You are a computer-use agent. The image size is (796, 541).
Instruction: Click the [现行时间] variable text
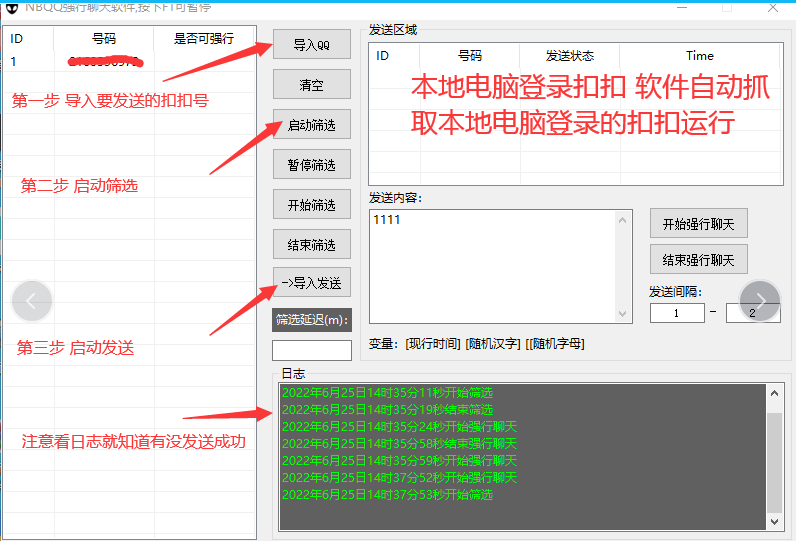433,344
